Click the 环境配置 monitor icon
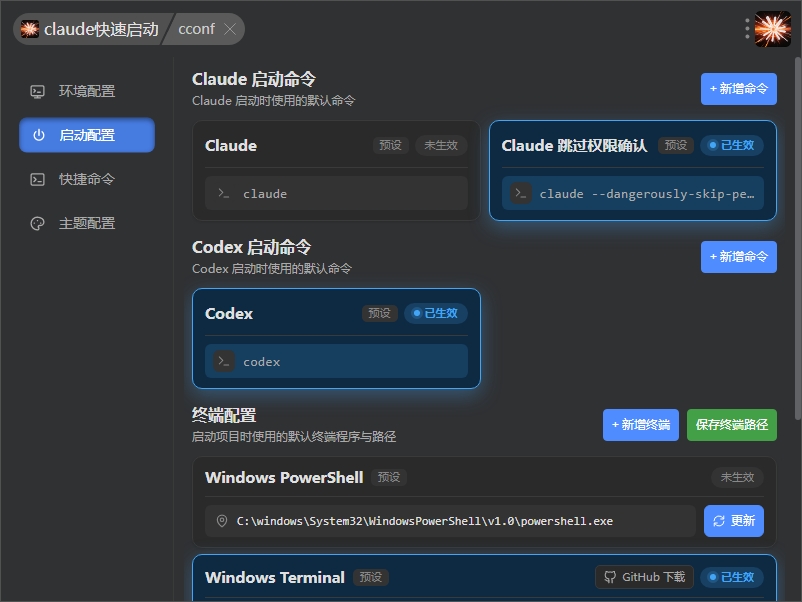This screenshot has width=802, height=602. (x=37, y=92)
